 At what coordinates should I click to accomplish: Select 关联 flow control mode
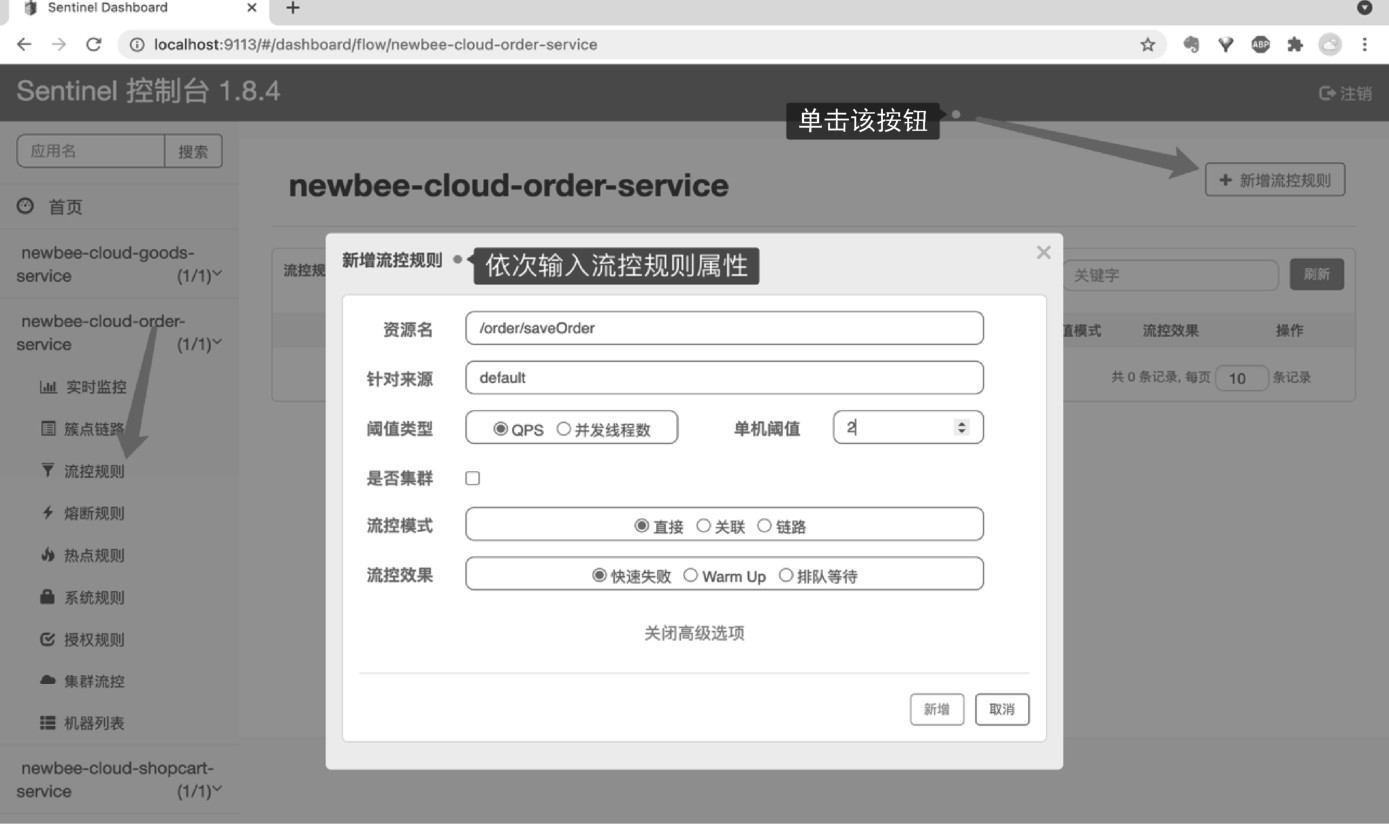(704, 525)
